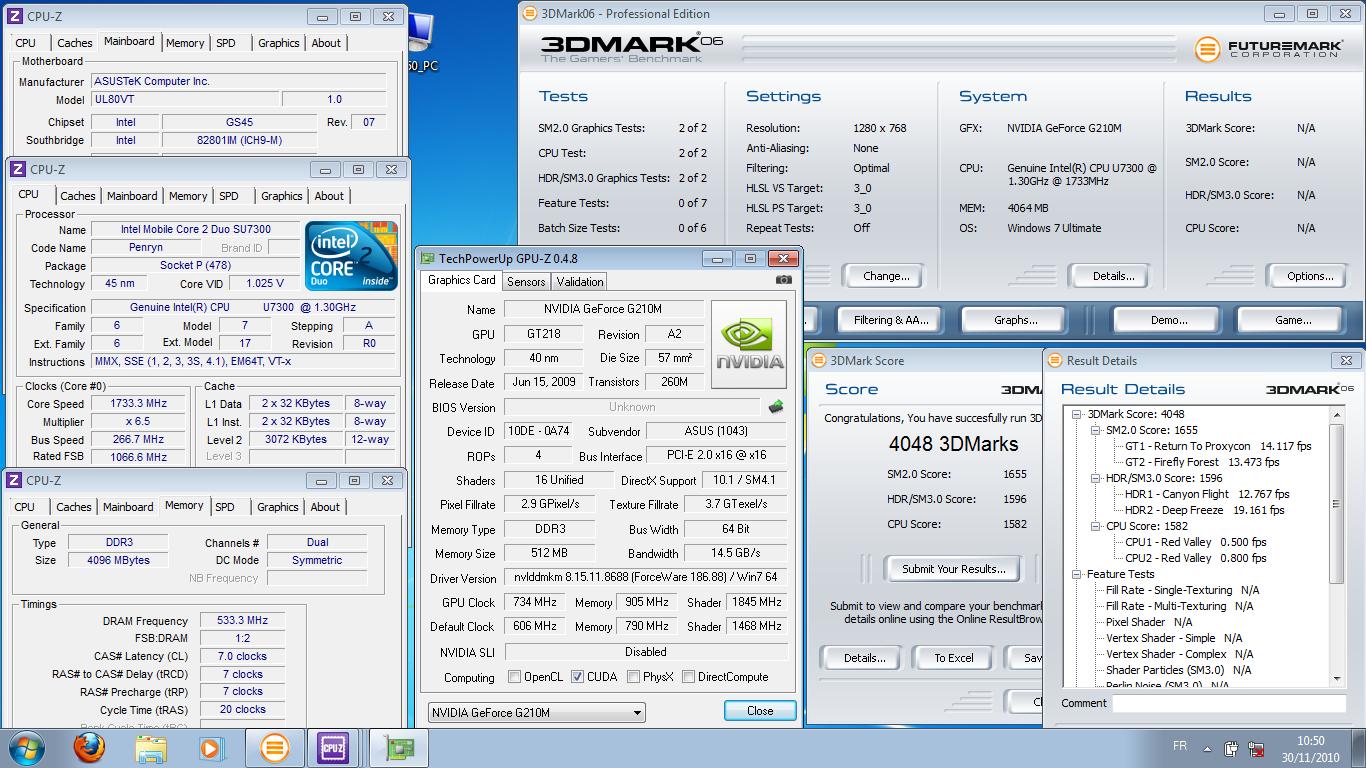Save BIOS with the chip icon in GPU-Z
The image size is (1366, 768).
776,407
